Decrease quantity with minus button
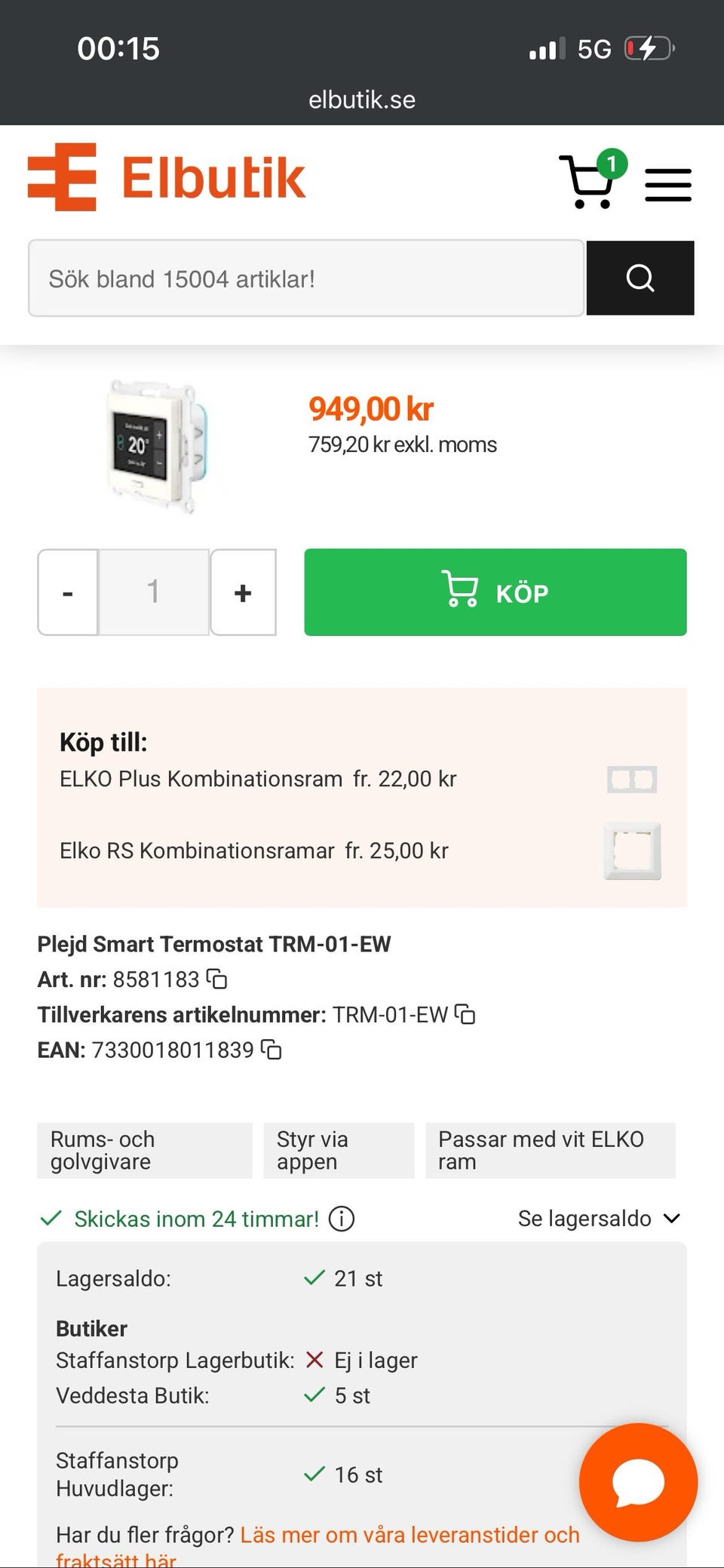The image size is (724, 1568). coord(68,593)
